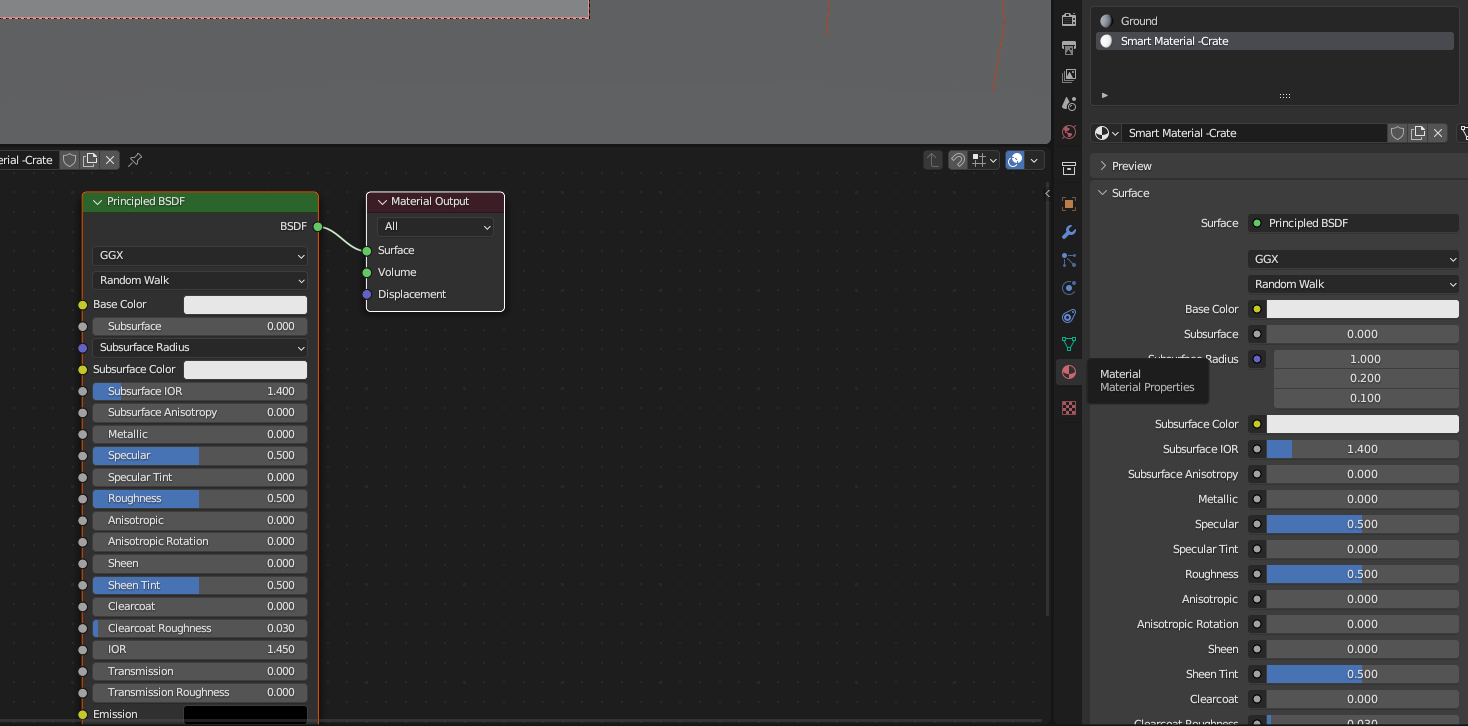Image resolution: width=1468 pixels, height=726 pixels.
Task: Click Emission color swatch on BSDF node
Action: click(245, 714)
